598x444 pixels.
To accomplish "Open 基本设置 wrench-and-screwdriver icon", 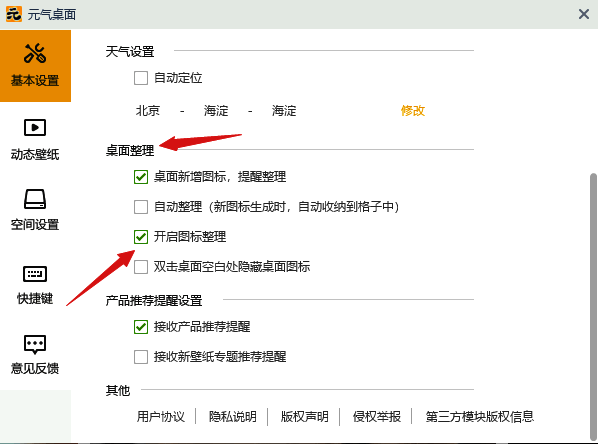I will pos(35,53).
